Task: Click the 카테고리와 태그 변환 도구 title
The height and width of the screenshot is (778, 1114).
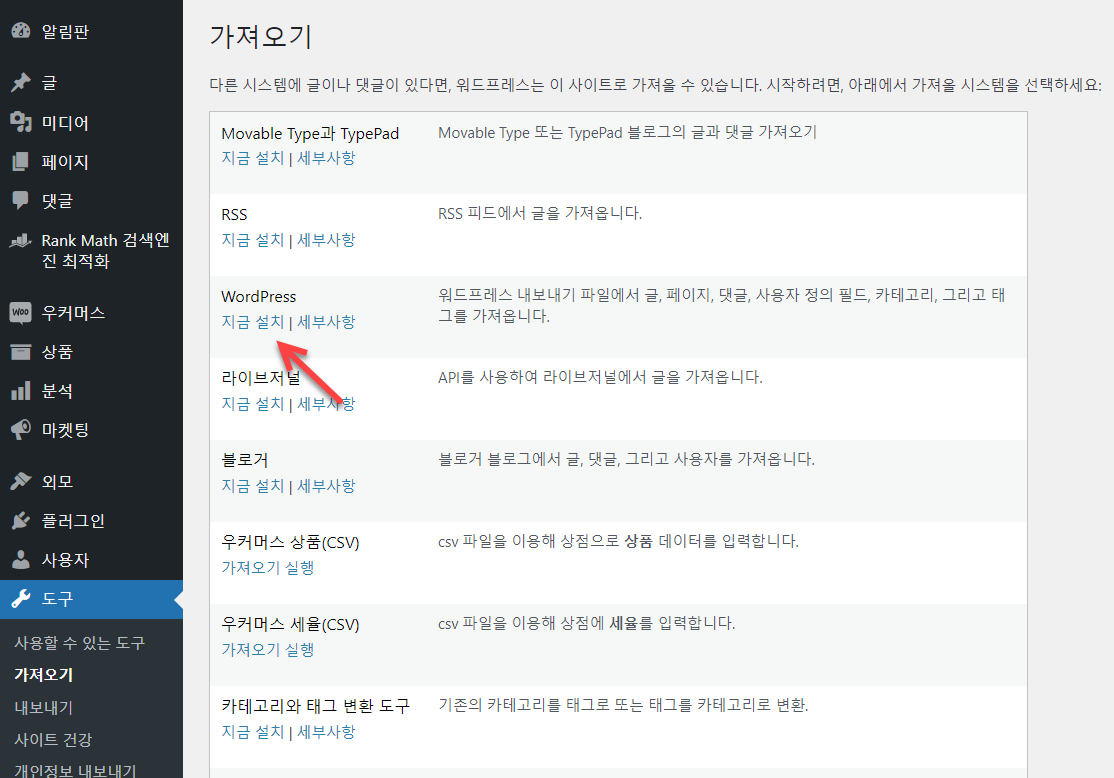Action: 315,706
